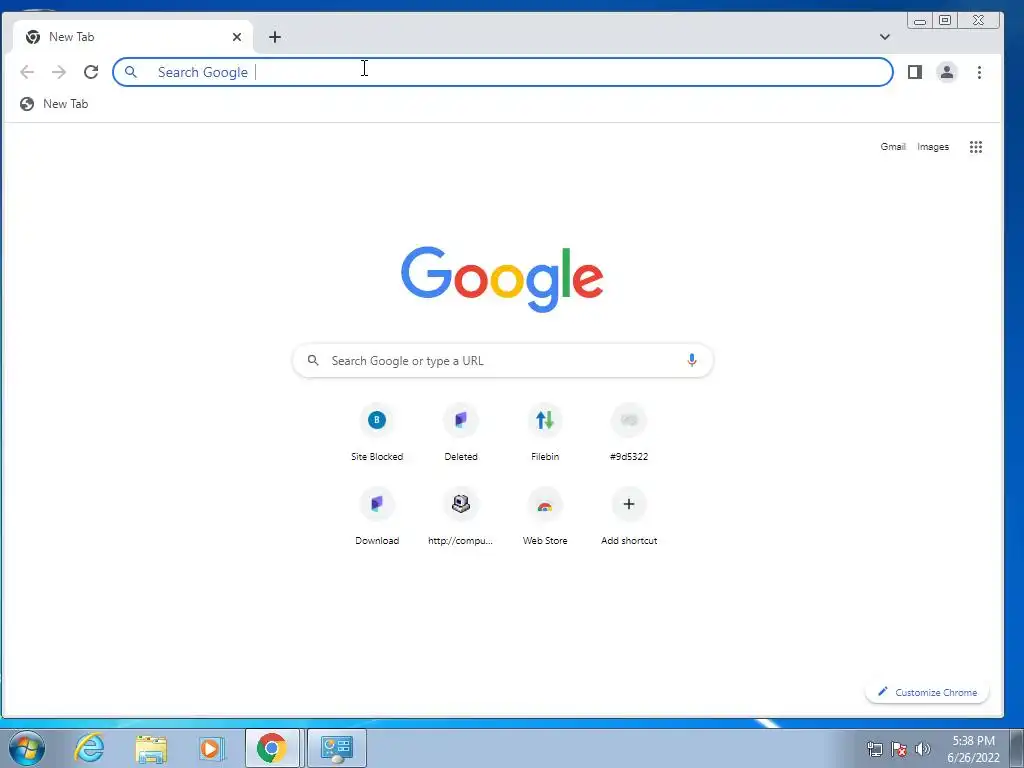Open Windows Explorer from the taskbar
This screenshot has width=1024, height=768.
click(151, 748)
